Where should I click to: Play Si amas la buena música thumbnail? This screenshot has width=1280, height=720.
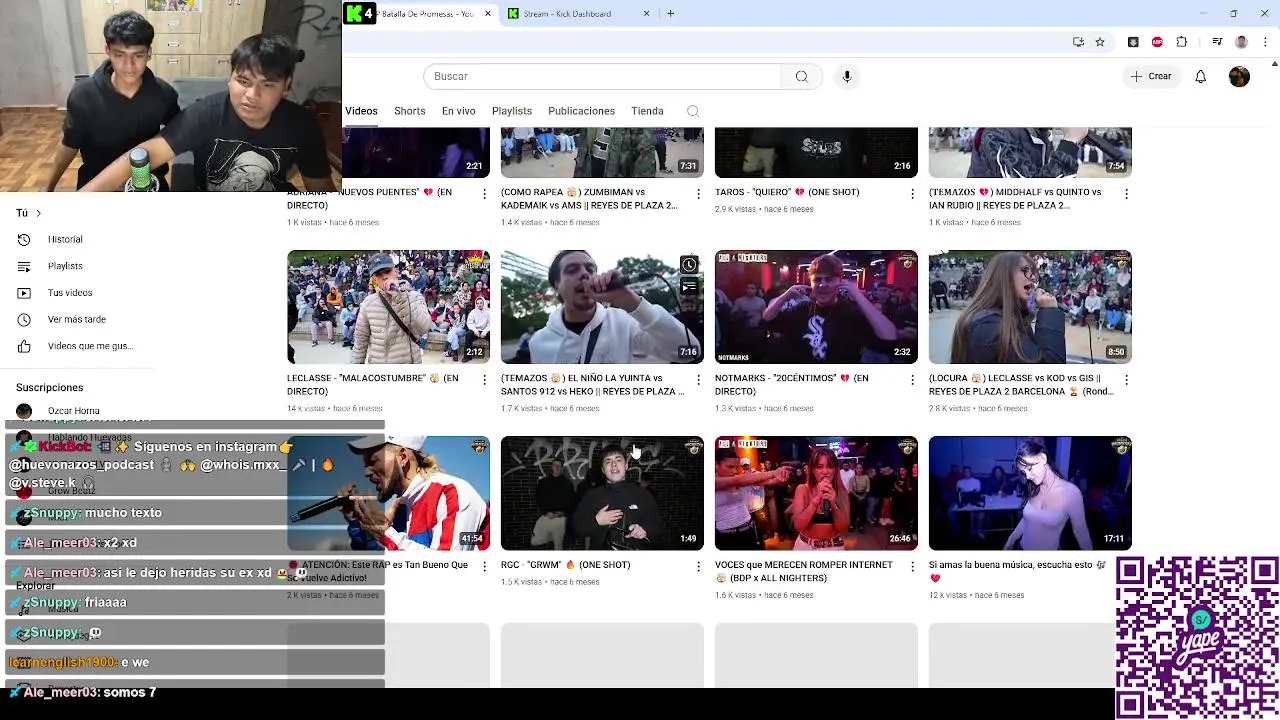click(1030, 493)
